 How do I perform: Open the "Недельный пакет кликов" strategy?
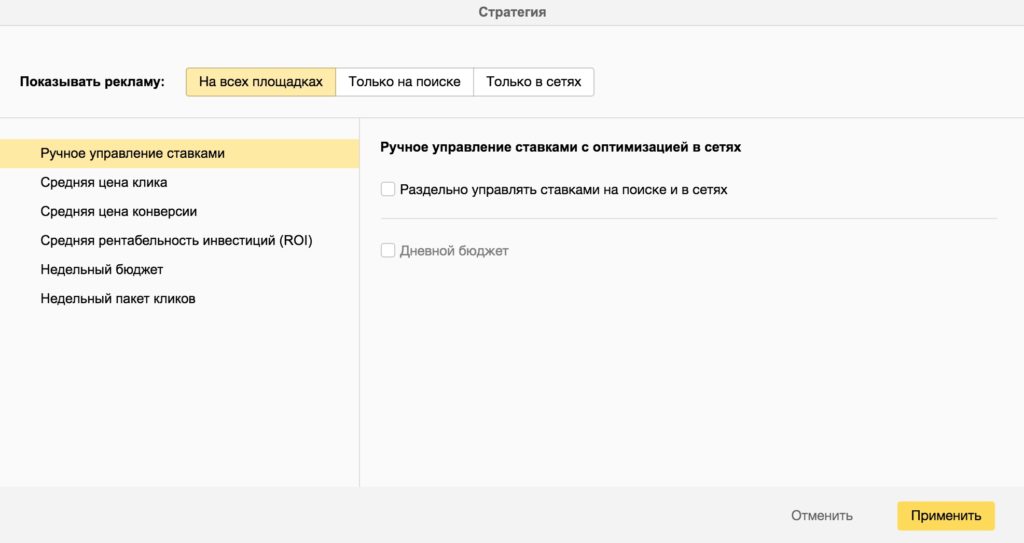(x=117, y=299)
